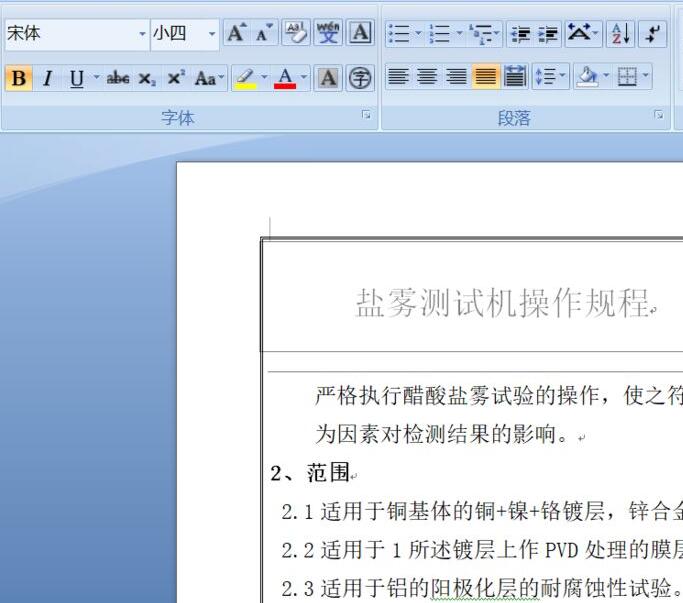Click line 2.3 适用于铝的阳极化层

[481, 589]
